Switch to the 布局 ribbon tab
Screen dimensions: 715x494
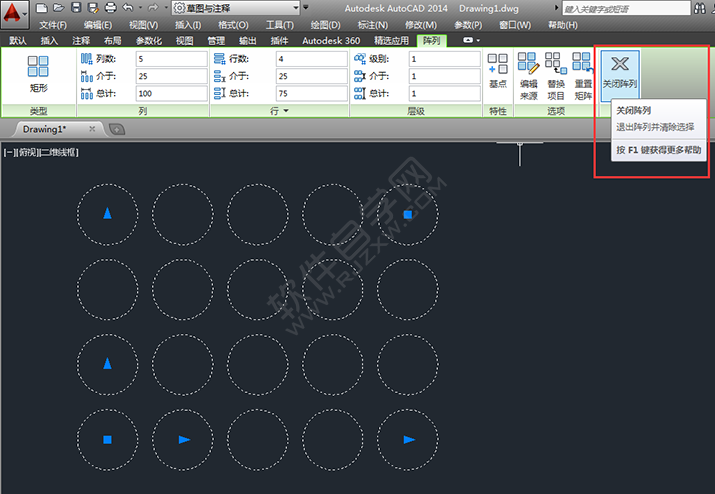tap(112, 41)
